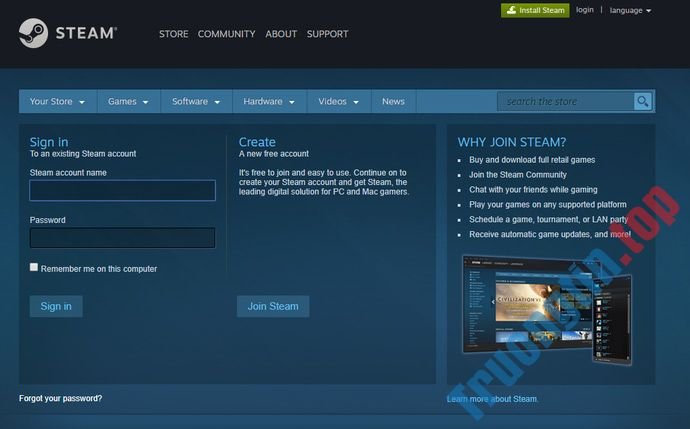Image resolution: width=690 pixels, height=429 pixels.
Task: Focus the search the store field
Action: pyautogui.click(x=565, y=101)
